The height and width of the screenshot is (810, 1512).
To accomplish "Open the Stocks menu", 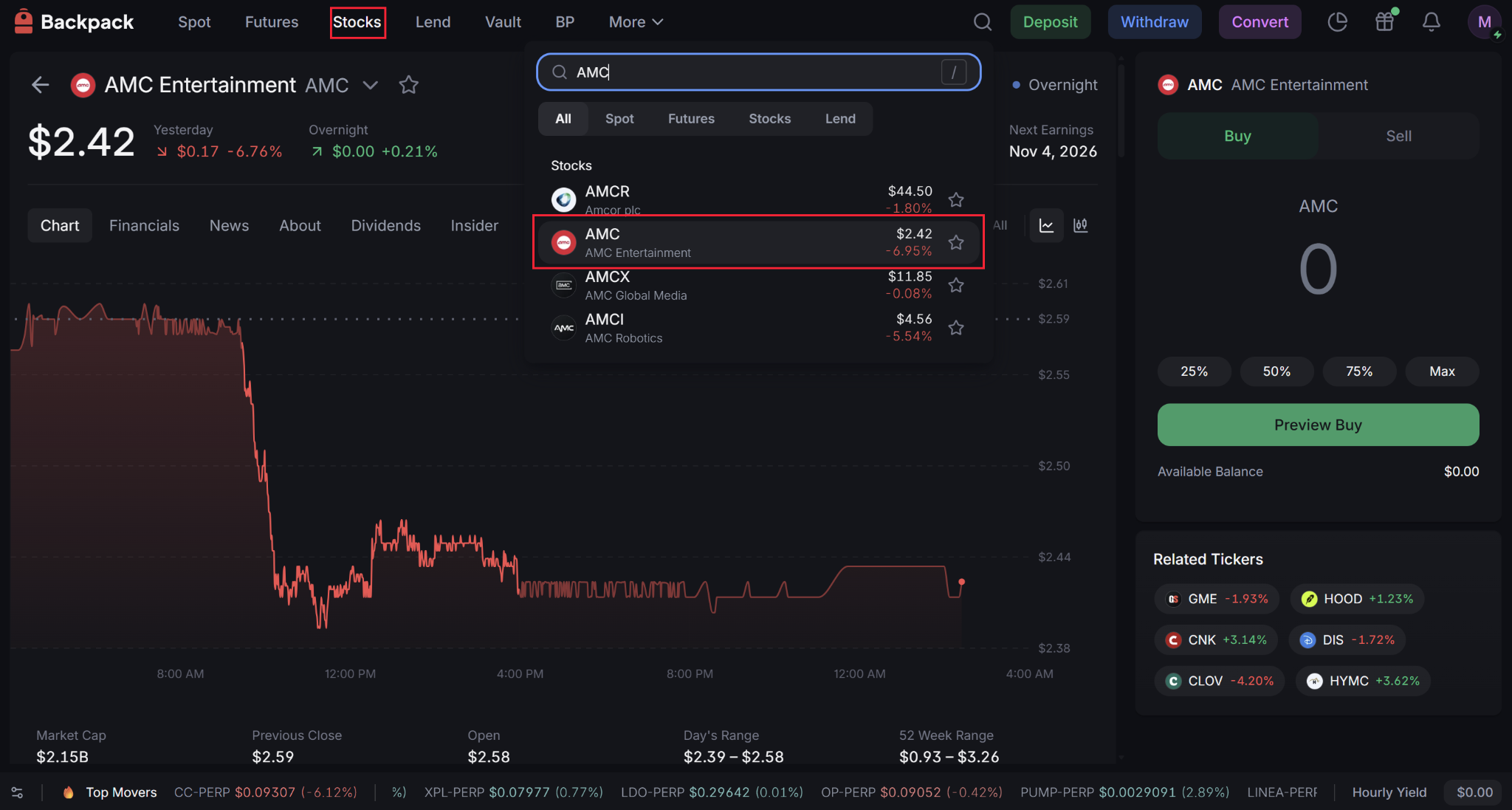I will pos(357,22).
